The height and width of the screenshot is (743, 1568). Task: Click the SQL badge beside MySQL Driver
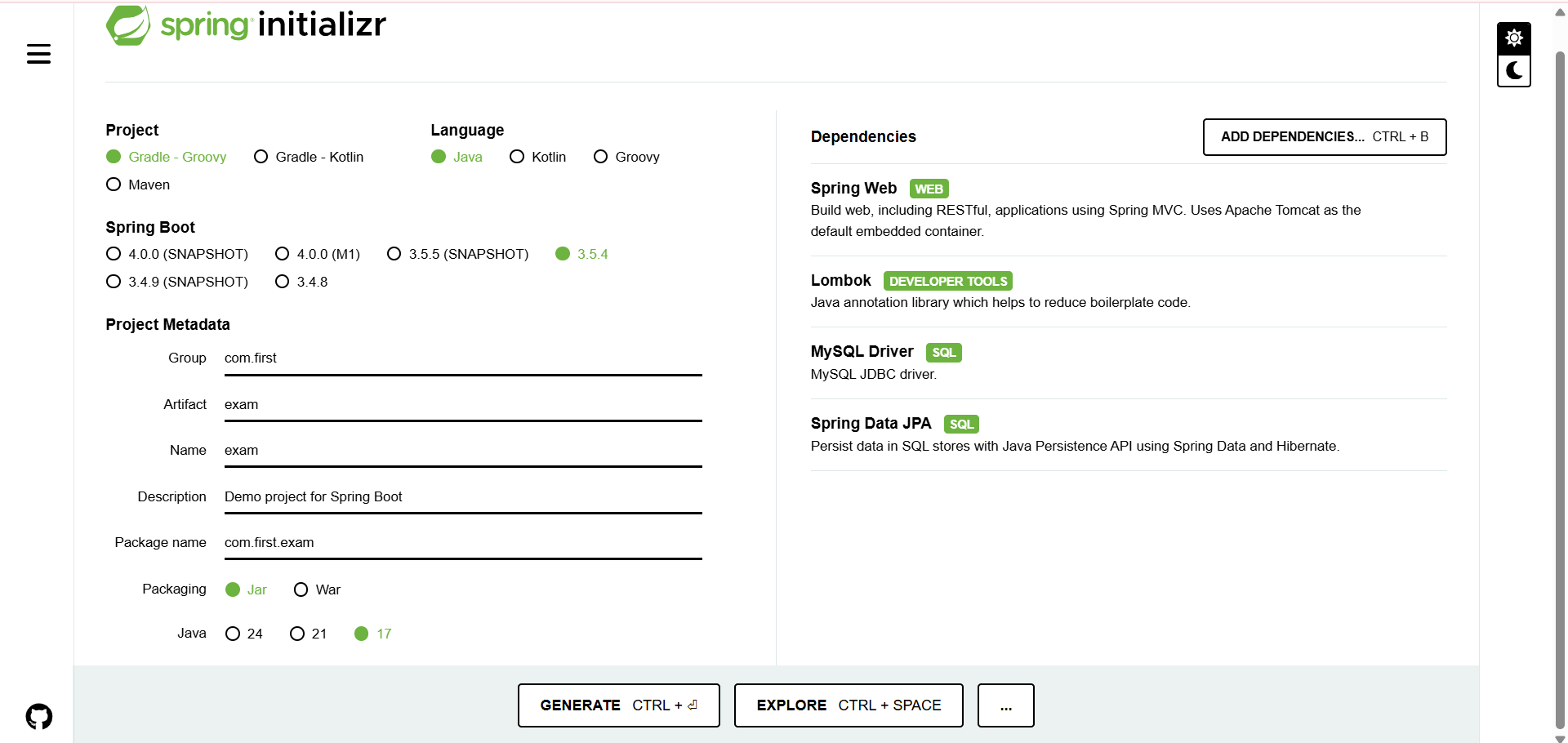[944, 352]
